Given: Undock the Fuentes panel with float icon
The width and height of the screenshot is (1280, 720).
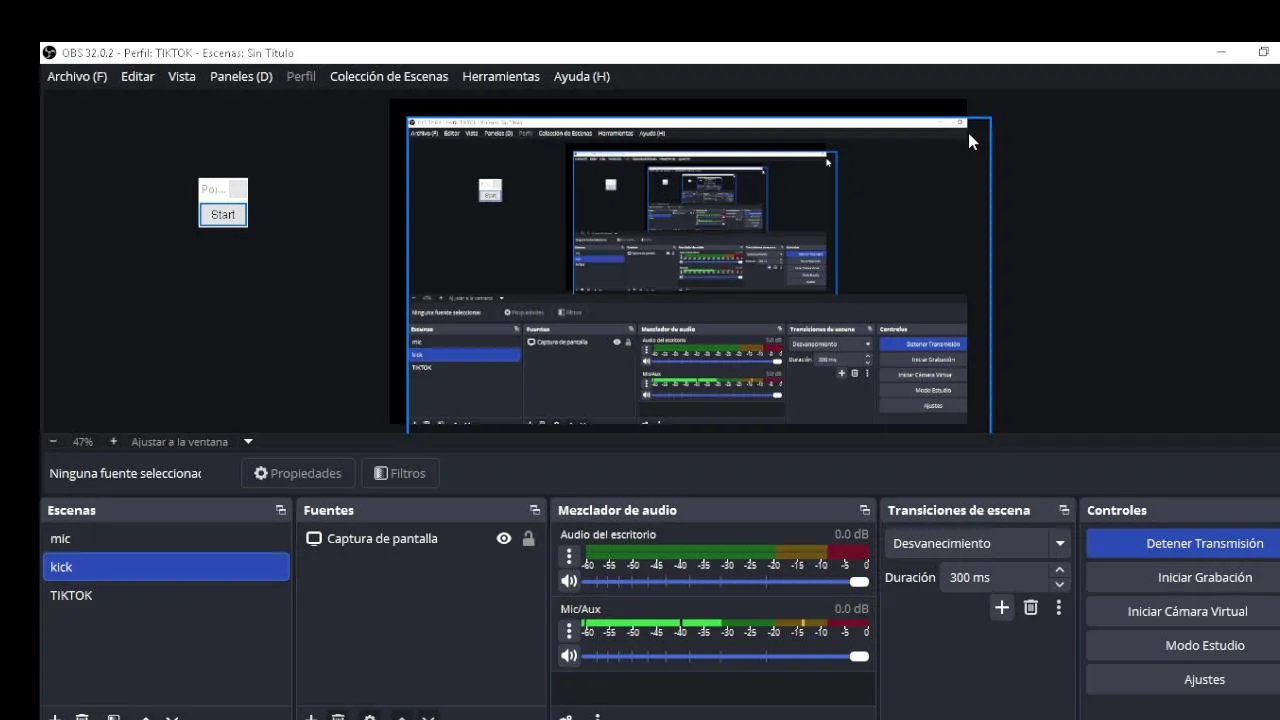Looking at the screenshot, I should coord(535,510).
